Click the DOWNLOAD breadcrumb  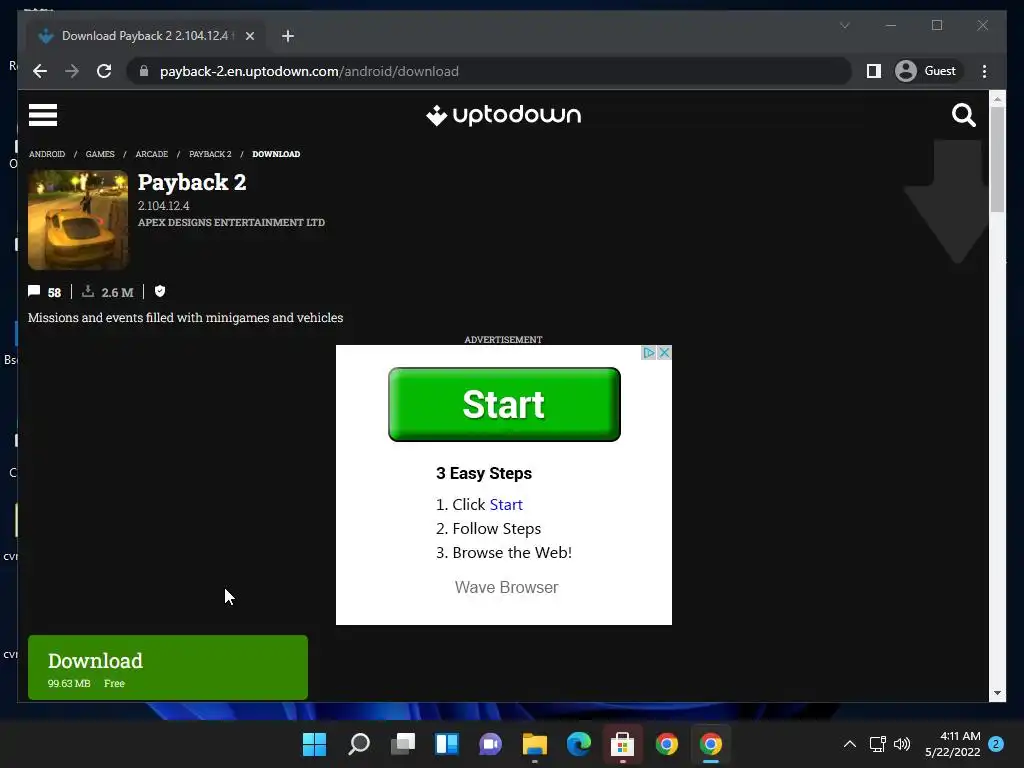pos(276,154)
